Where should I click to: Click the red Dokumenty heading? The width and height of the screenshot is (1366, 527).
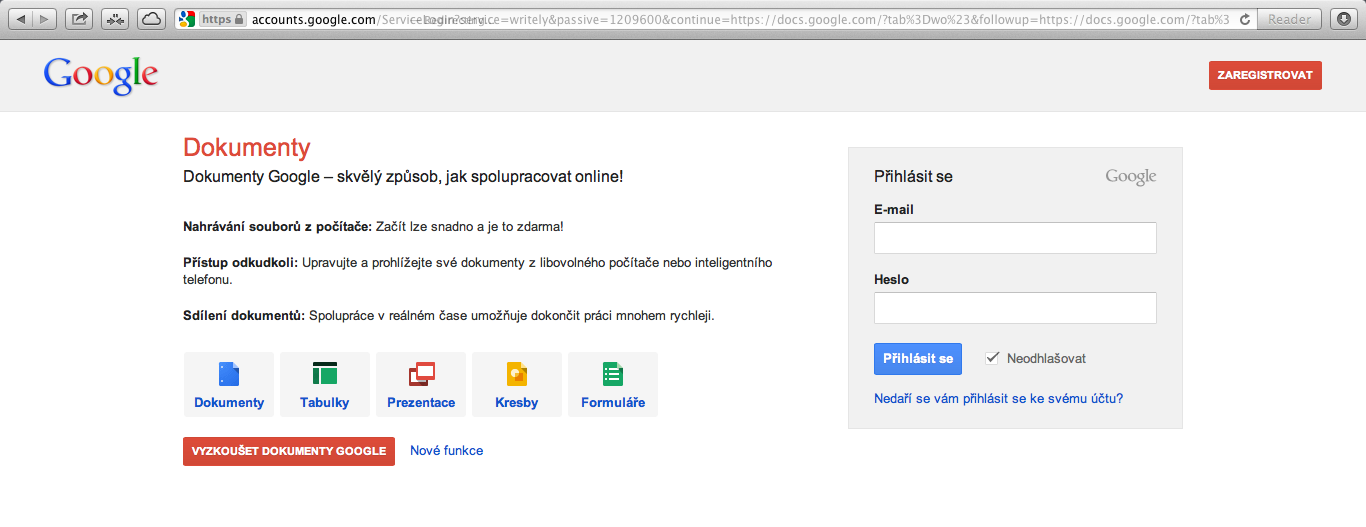pos(247,148)
